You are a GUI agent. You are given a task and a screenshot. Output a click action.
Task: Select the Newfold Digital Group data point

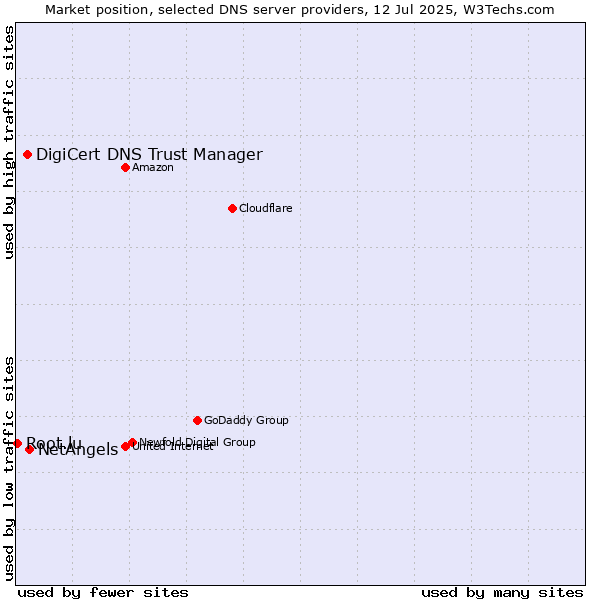132,442
